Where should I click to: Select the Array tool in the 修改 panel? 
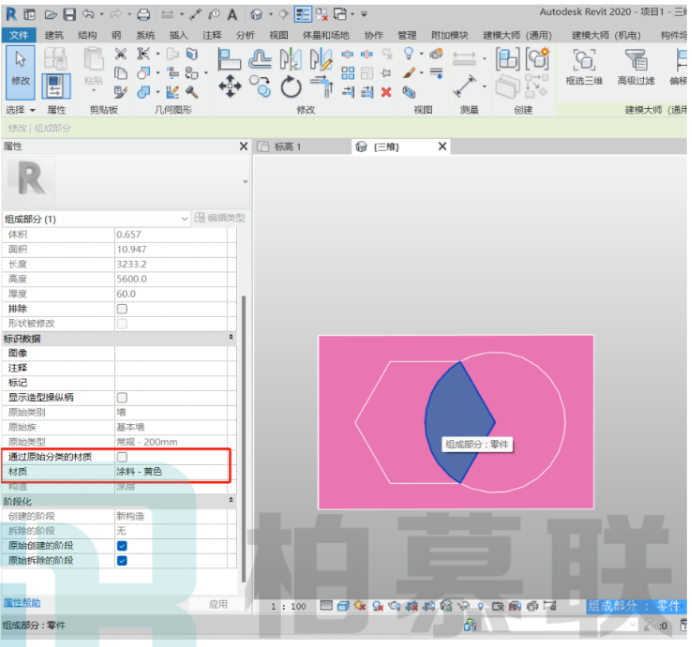click(348, 73)
